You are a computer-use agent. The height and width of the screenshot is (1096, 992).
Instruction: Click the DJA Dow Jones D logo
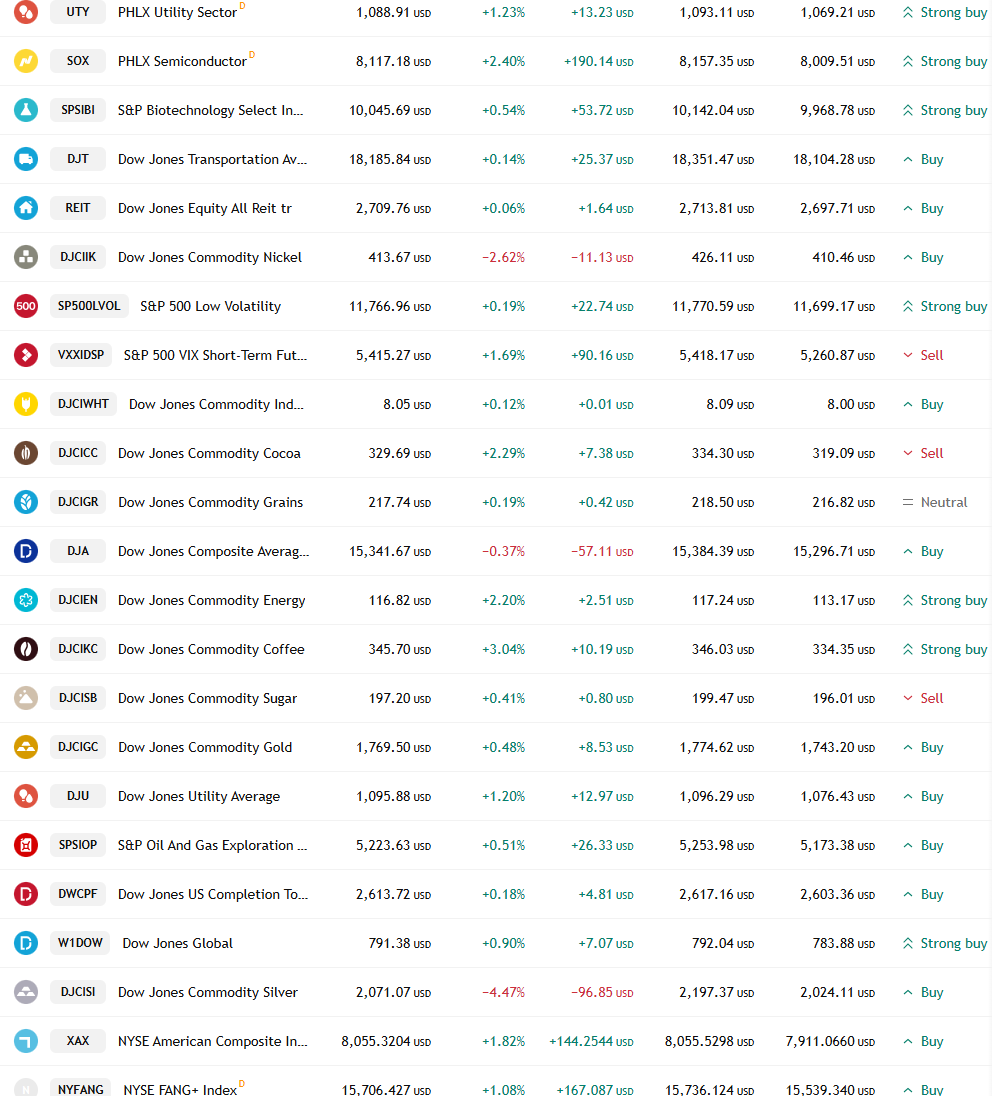[x=26, y=551]
